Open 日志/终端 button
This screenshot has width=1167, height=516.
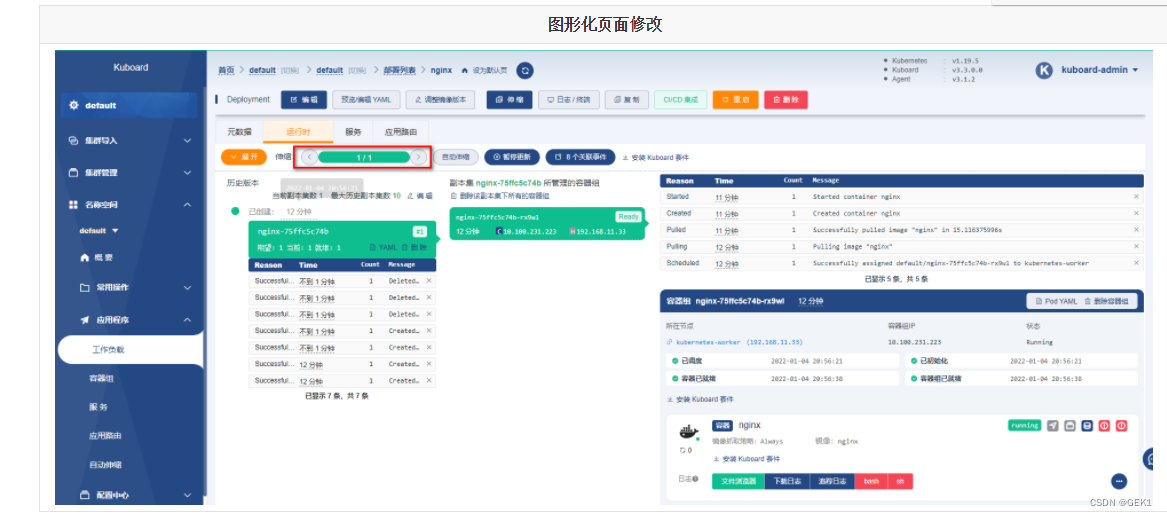pos(569,100)
